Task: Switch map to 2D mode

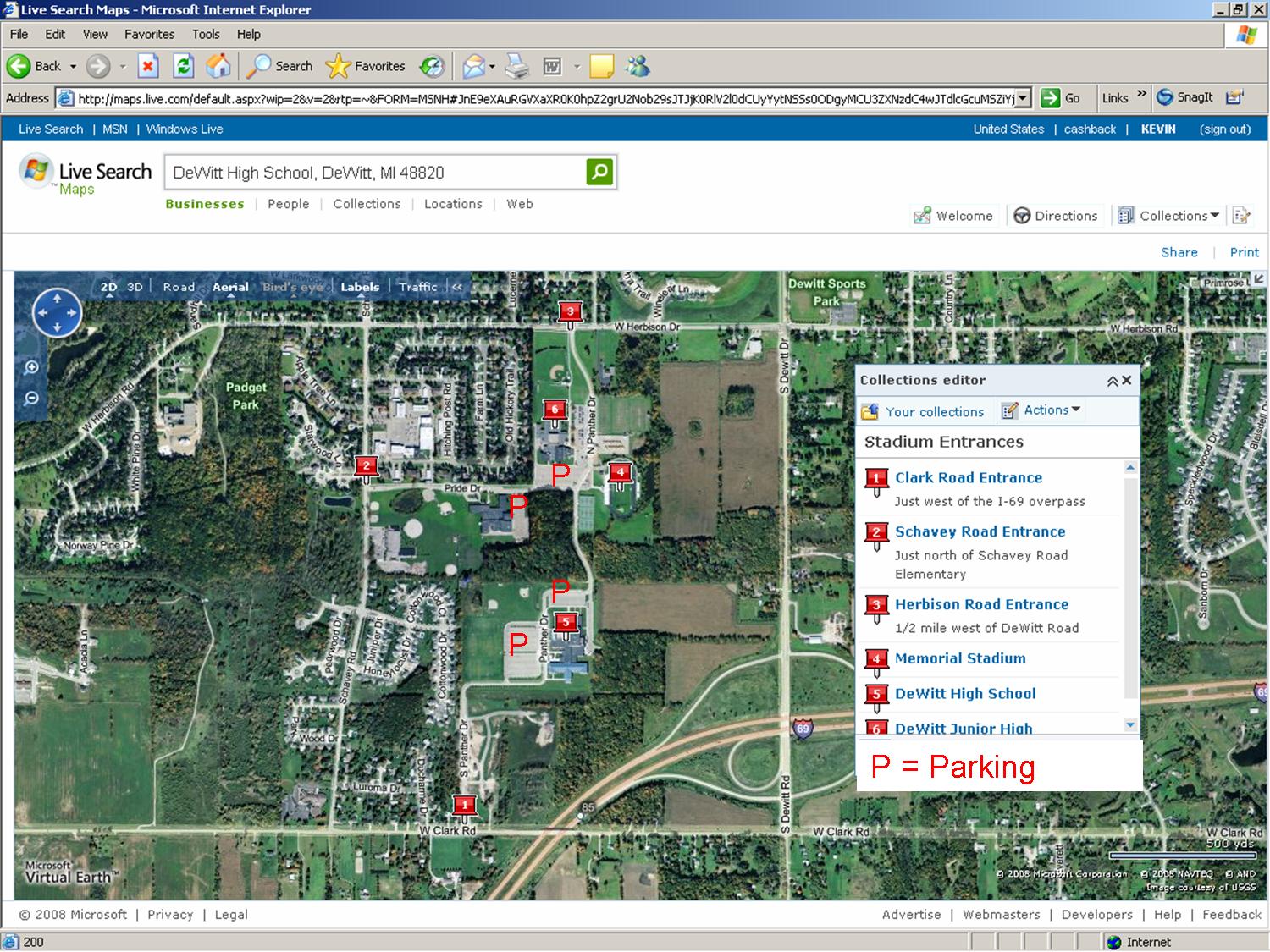Action: 108,287
